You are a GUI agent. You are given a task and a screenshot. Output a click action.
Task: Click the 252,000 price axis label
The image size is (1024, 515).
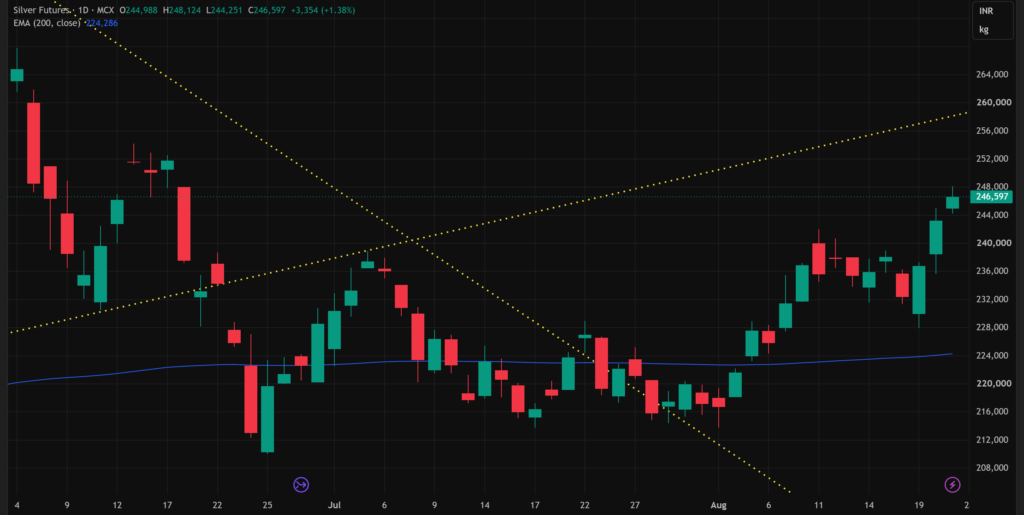[991, 159]
